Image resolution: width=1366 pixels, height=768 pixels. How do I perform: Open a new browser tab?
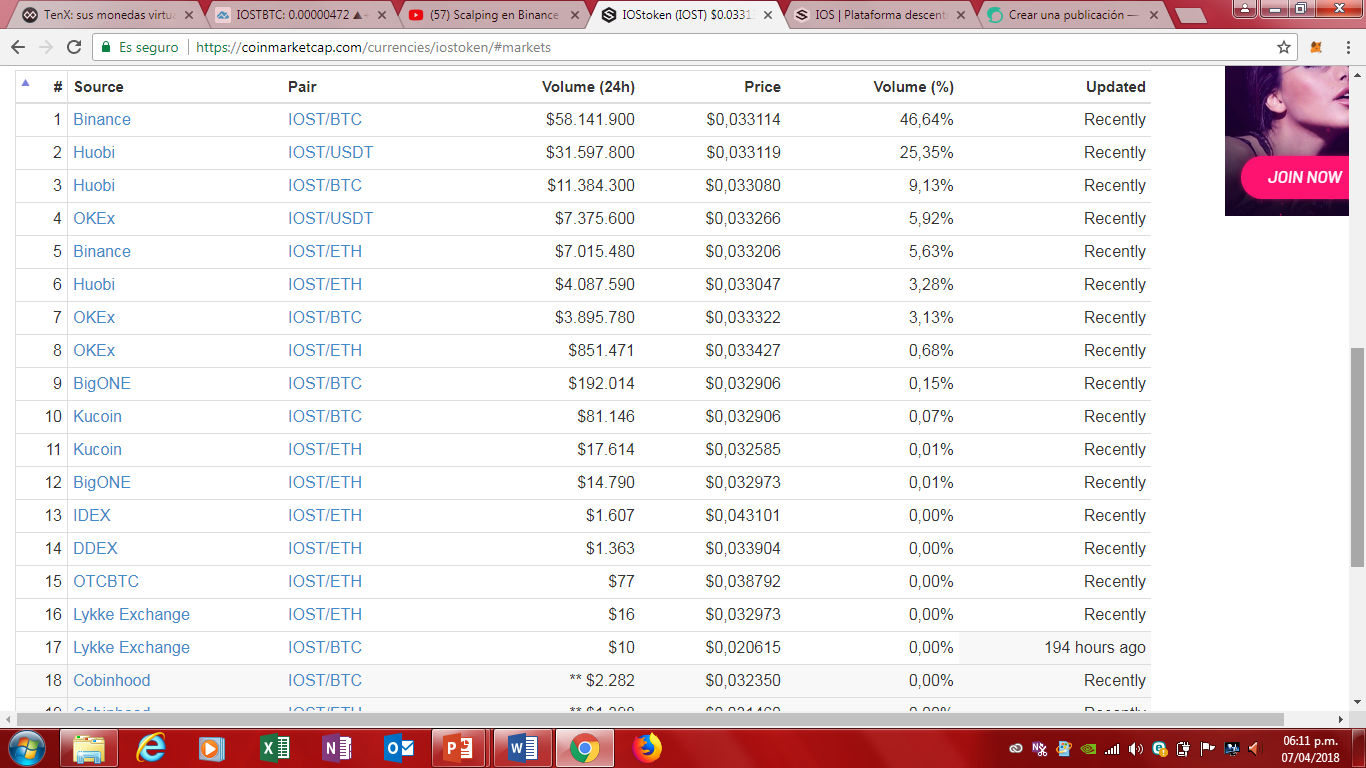pyautogui.click(x=1189, y=16)
